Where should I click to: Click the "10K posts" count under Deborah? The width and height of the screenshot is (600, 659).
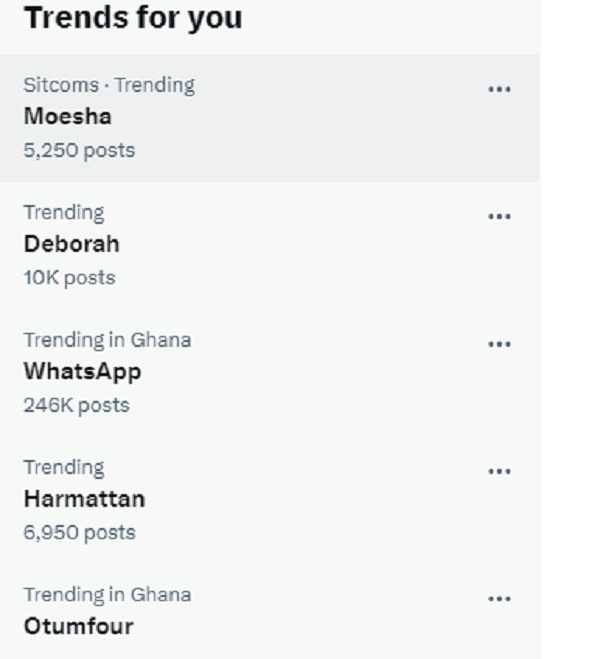(x=69, y=278)
